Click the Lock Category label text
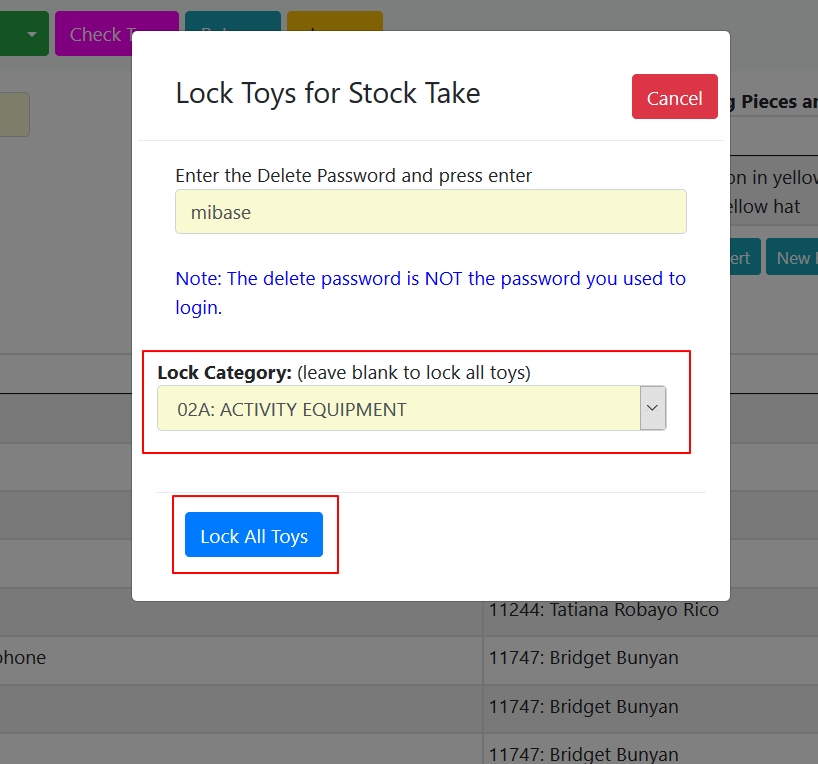The image size is (818, 764). [x=224, y=373]
